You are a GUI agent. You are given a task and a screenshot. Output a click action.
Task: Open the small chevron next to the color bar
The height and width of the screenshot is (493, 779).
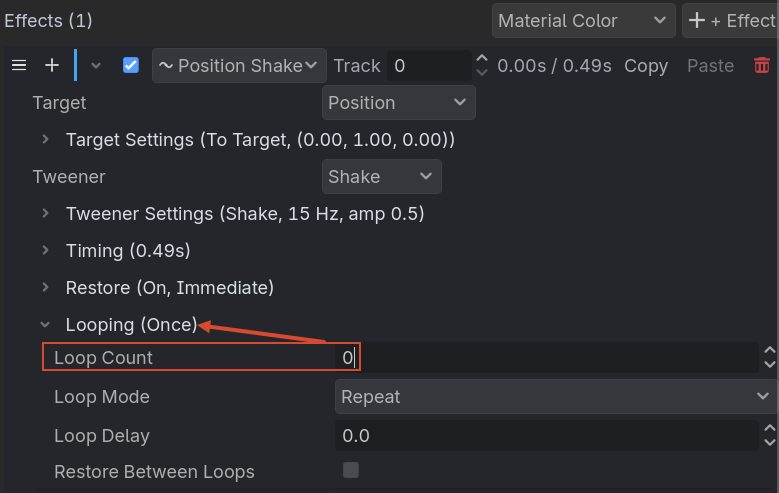click(96, 66)
